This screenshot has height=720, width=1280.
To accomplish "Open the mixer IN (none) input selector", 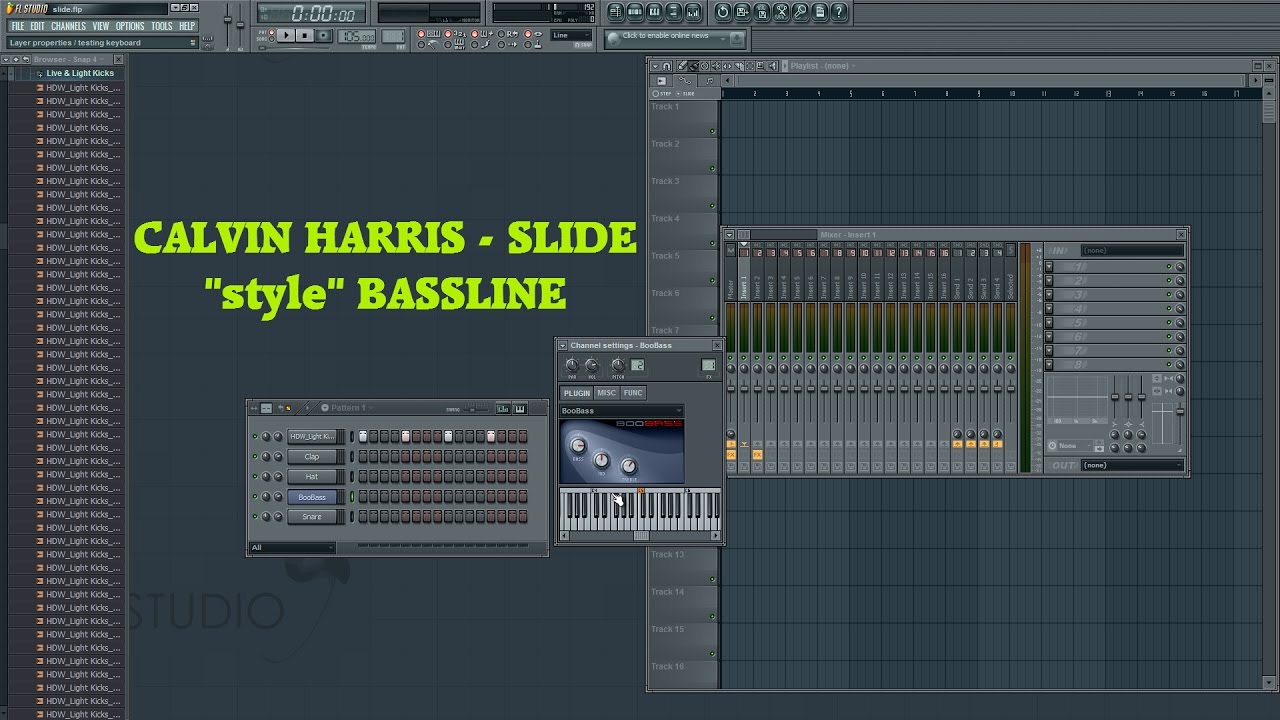I will tap(1132, 250).
